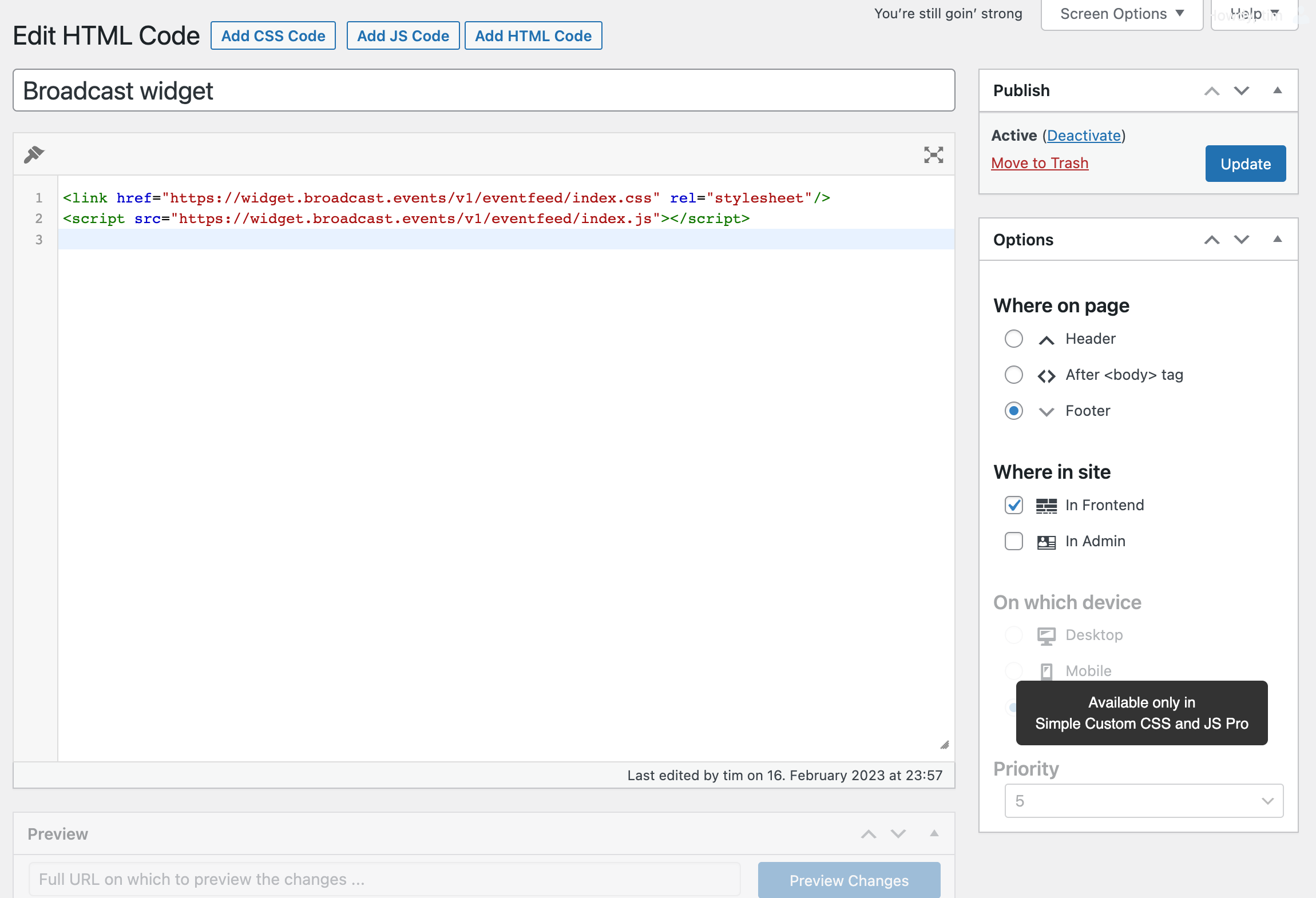Move Preview panel up
Viewport: 1316px width, 898px height.
click(869, 834)
